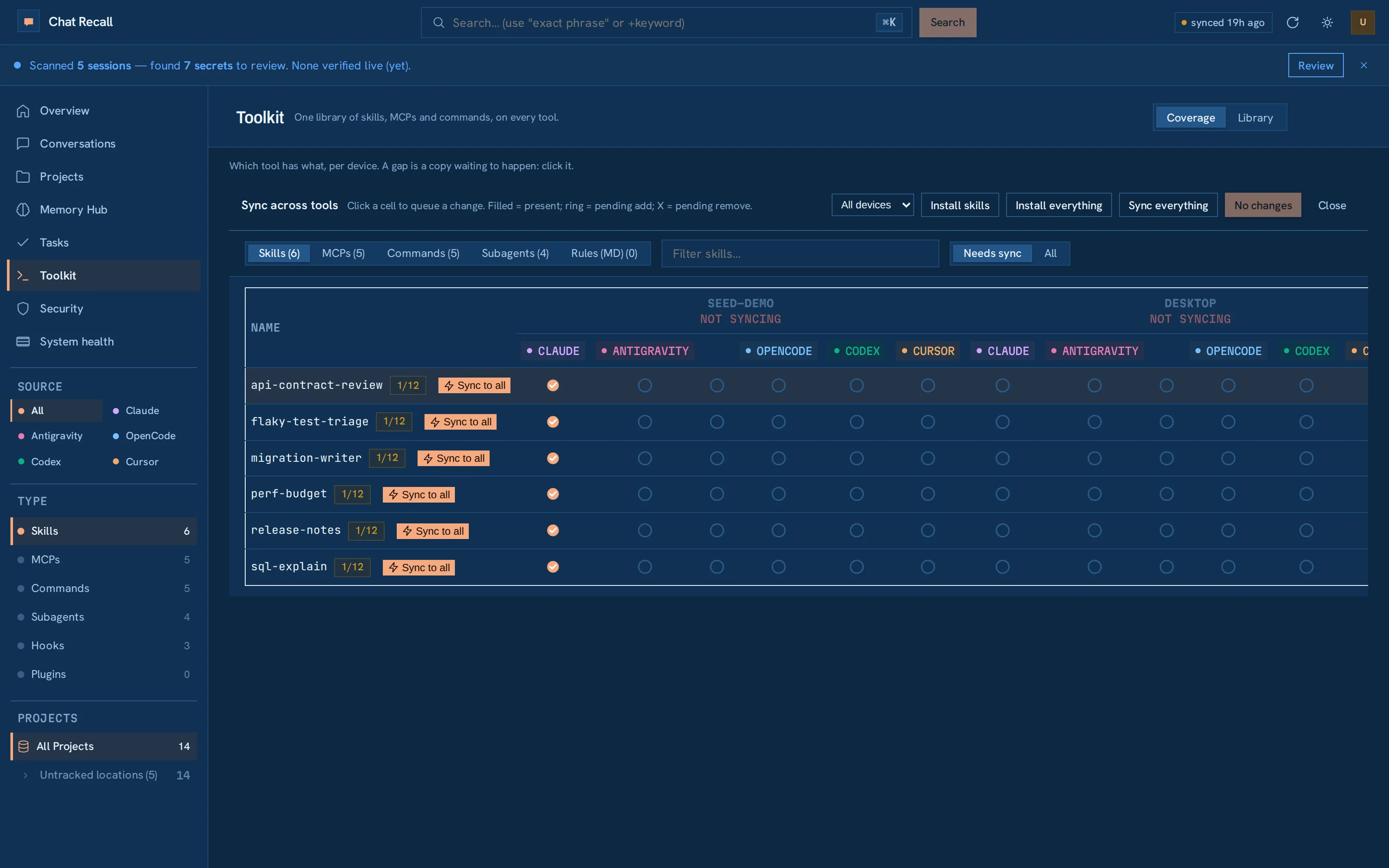Select the Needs sync filter
Viewport: 1389px width, 868px height.
(992, 253)
